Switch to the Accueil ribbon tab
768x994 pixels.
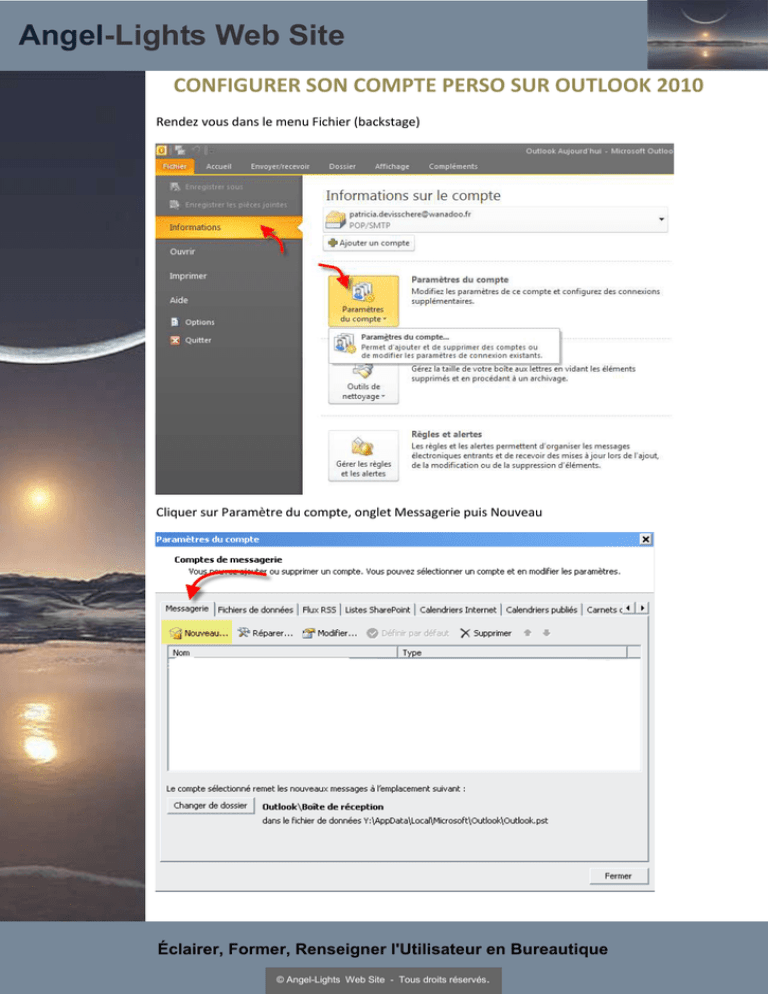(x=219, y=166)
